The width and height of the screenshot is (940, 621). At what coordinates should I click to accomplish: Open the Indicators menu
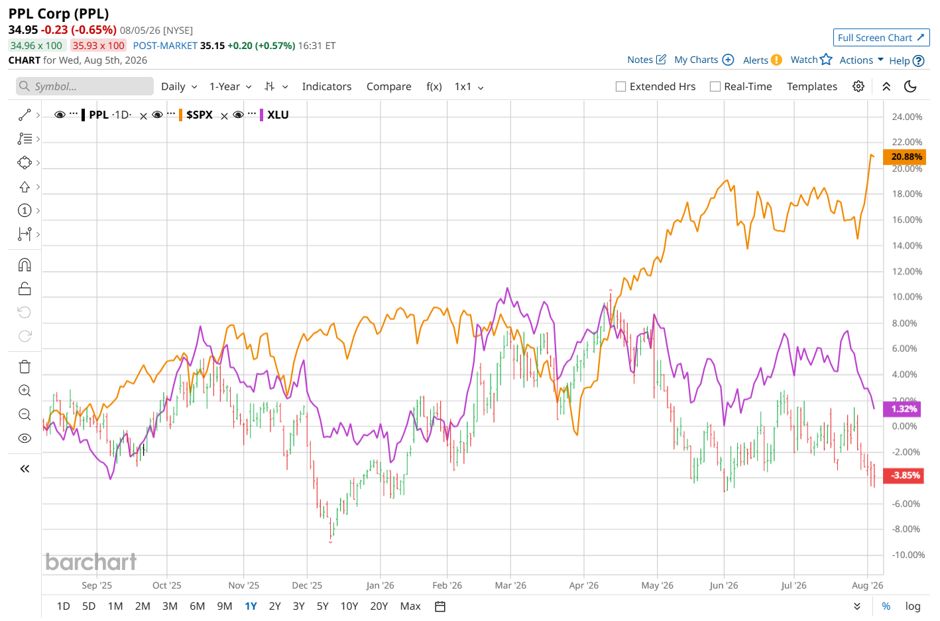tap(327, 86)
